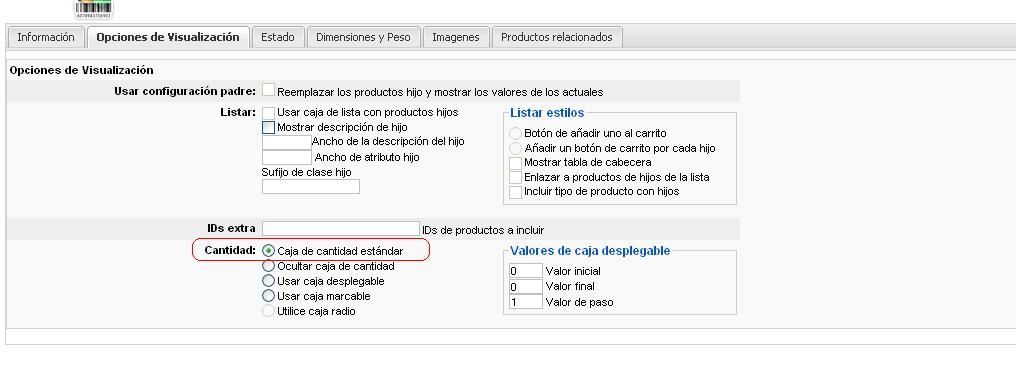
Task: Click the Ancho de la descripción del hijo field
Action: click(x=286, y=141)
